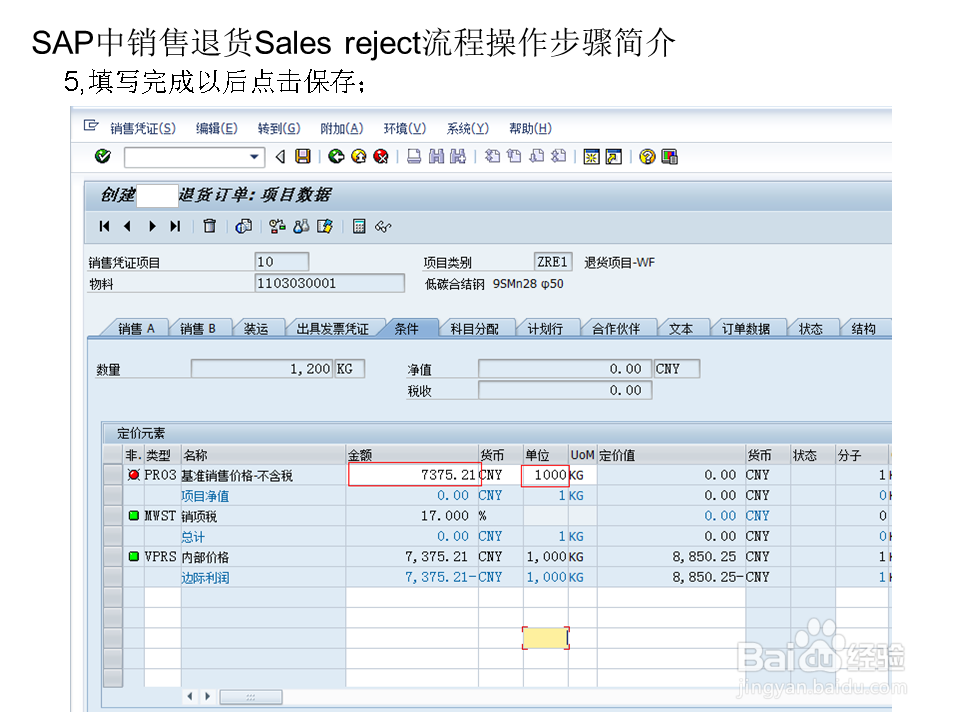Toggle row selector for MWST row

pos(113,516)
